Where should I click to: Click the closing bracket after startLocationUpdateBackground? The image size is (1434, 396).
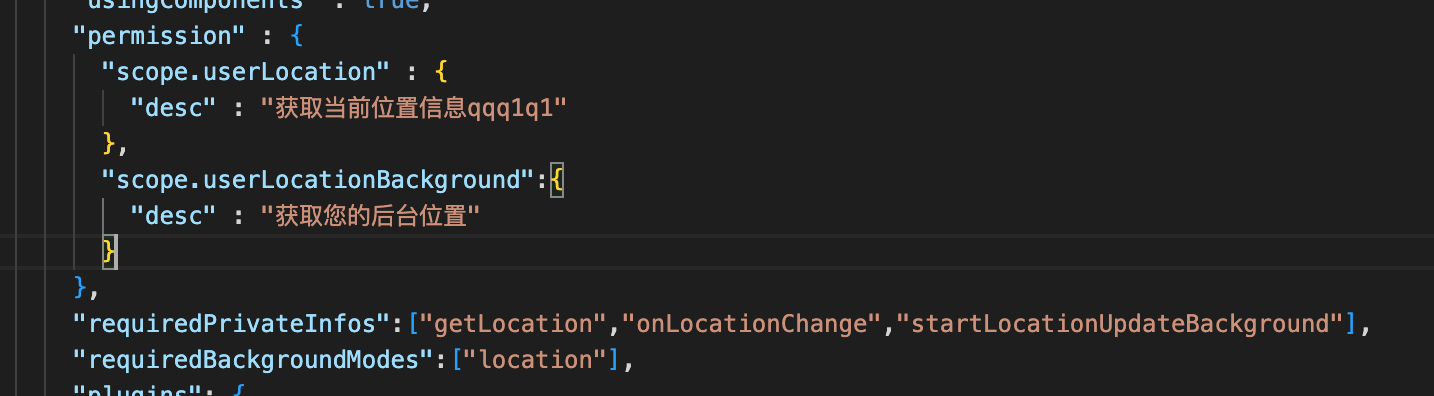coord(1350,324)
